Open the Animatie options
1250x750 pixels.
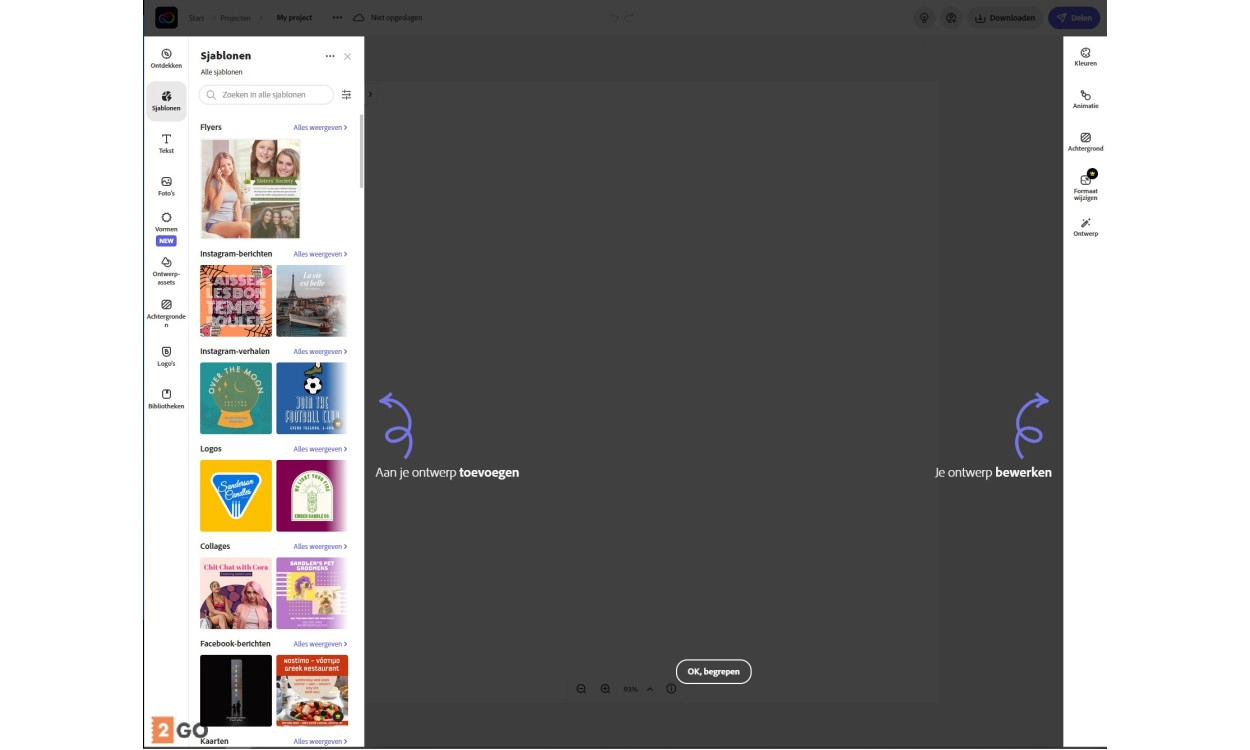click(1085, 99)
